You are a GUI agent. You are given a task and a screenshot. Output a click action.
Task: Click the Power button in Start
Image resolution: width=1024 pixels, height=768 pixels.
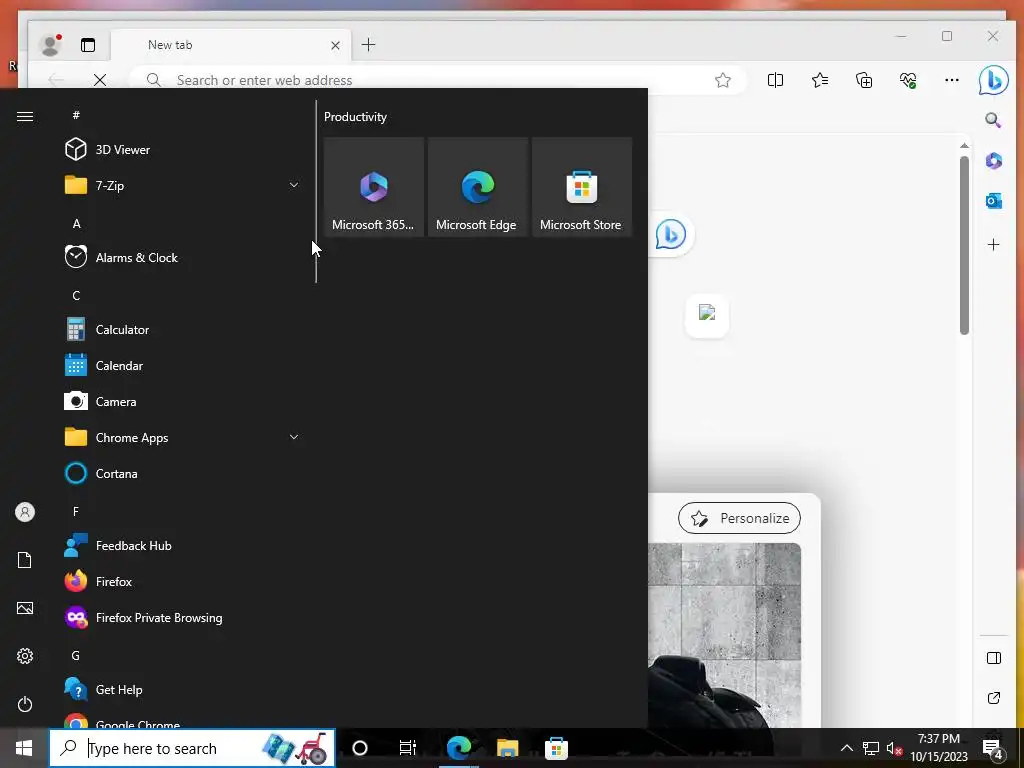coord(25,704)
